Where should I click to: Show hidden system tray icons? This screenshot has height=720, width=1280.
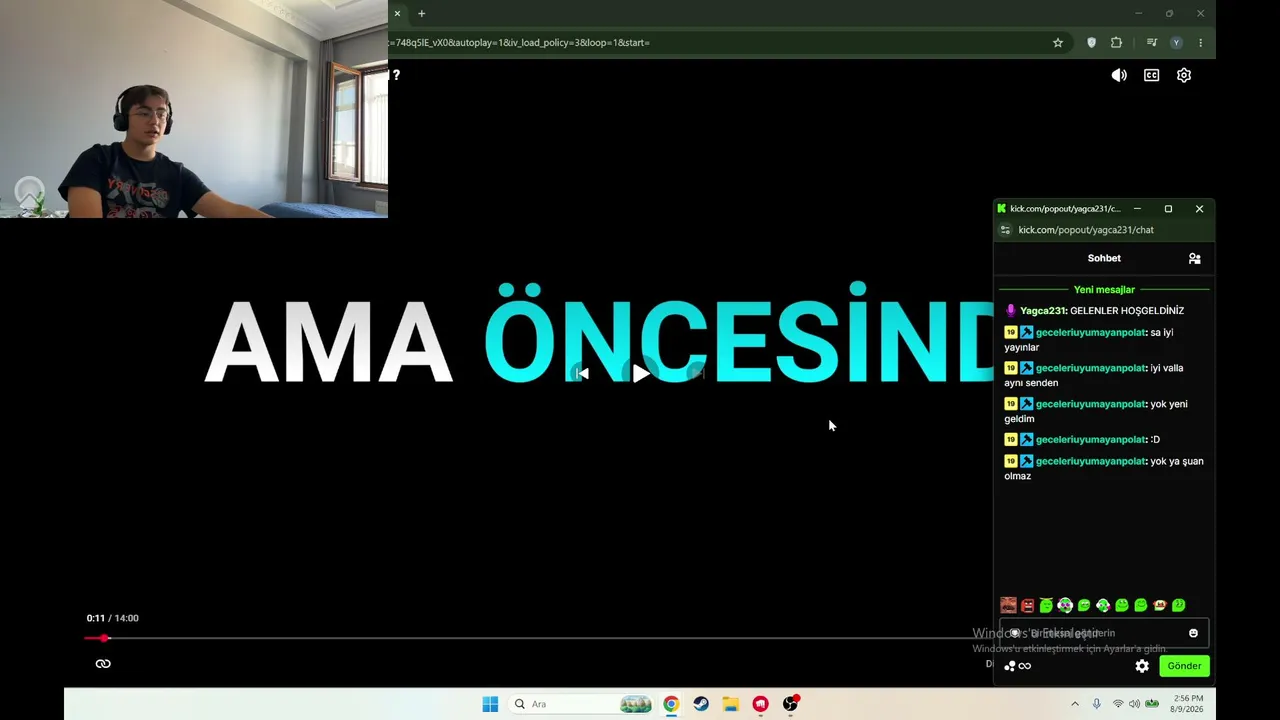pyautogui.click(x=1075, y=704)
